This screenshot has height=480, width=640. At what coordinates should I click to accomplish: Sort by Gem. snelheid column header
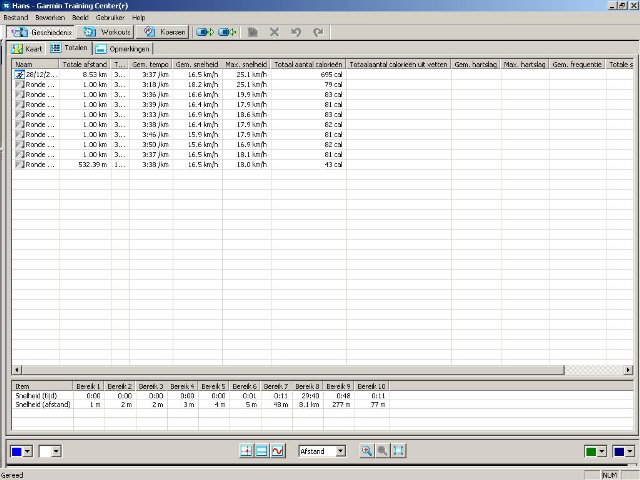[x=197, y=64]
